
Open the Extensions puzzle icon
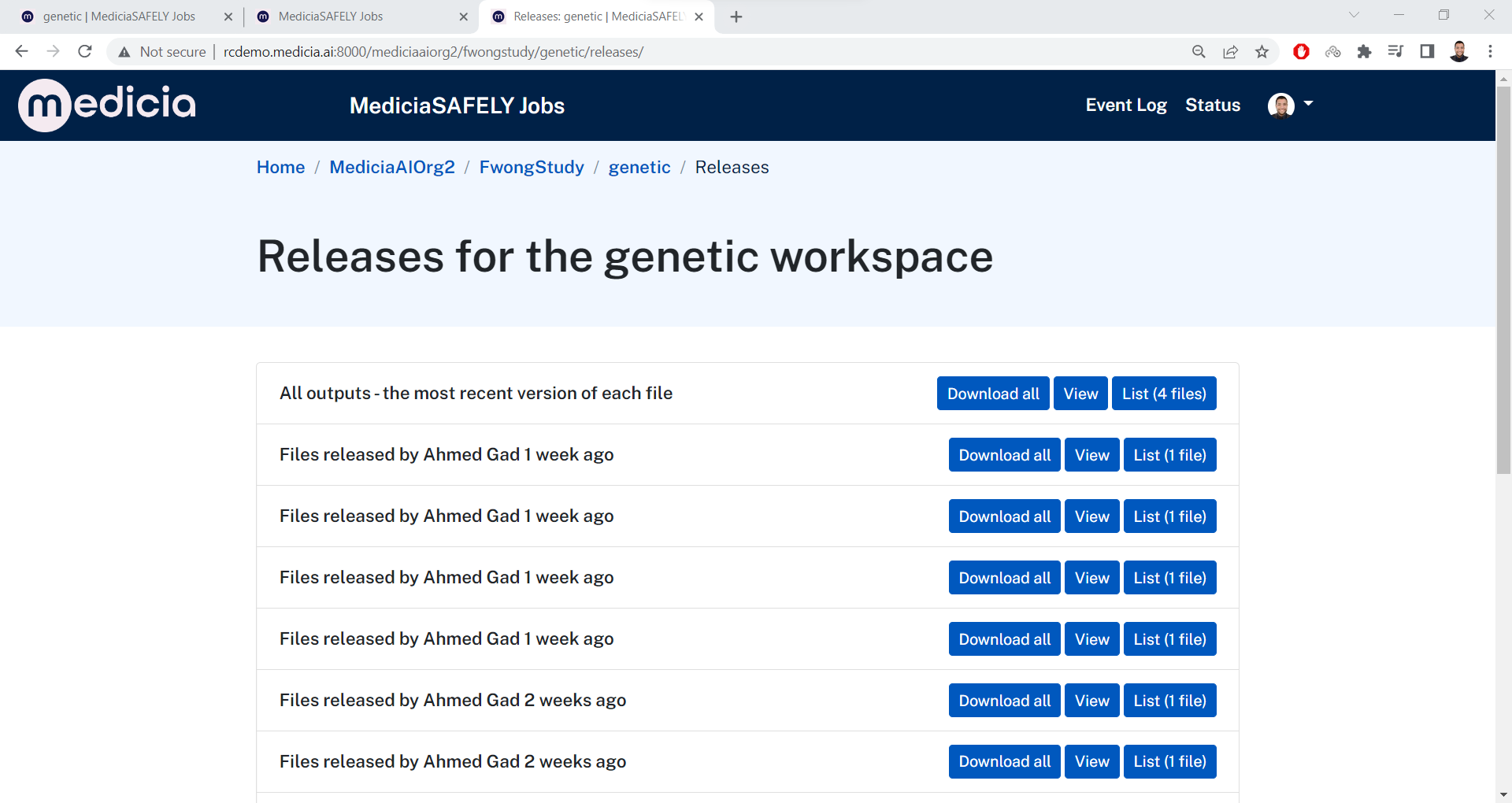tap(1364, 52)
